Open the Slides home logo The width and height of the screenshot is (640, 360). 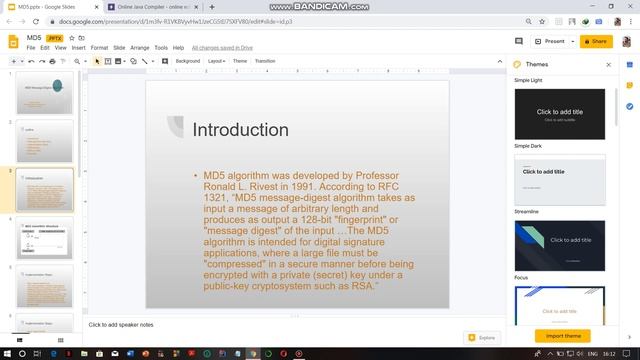13,42
